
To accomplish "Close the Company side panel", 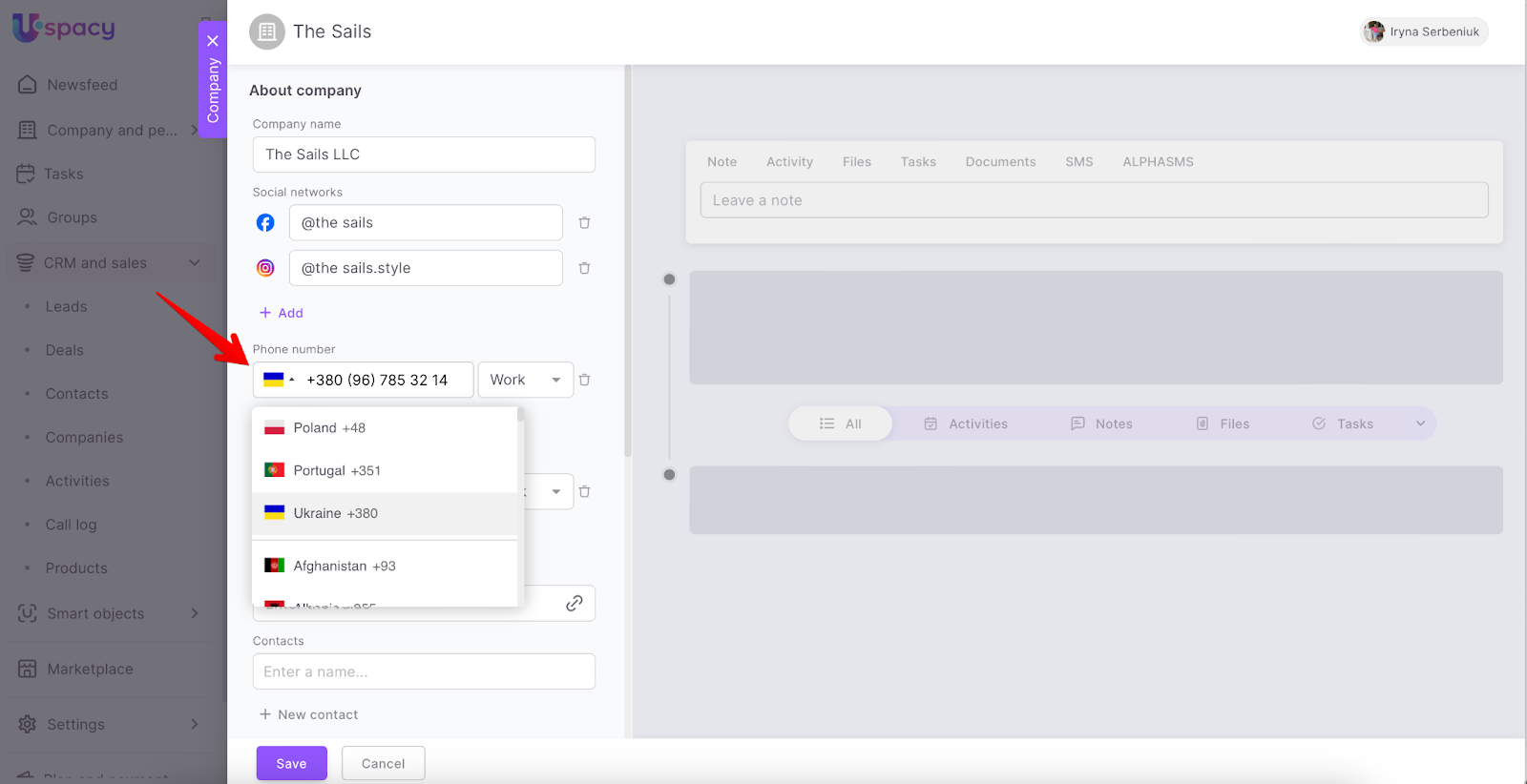I will (x=213, y=41).
